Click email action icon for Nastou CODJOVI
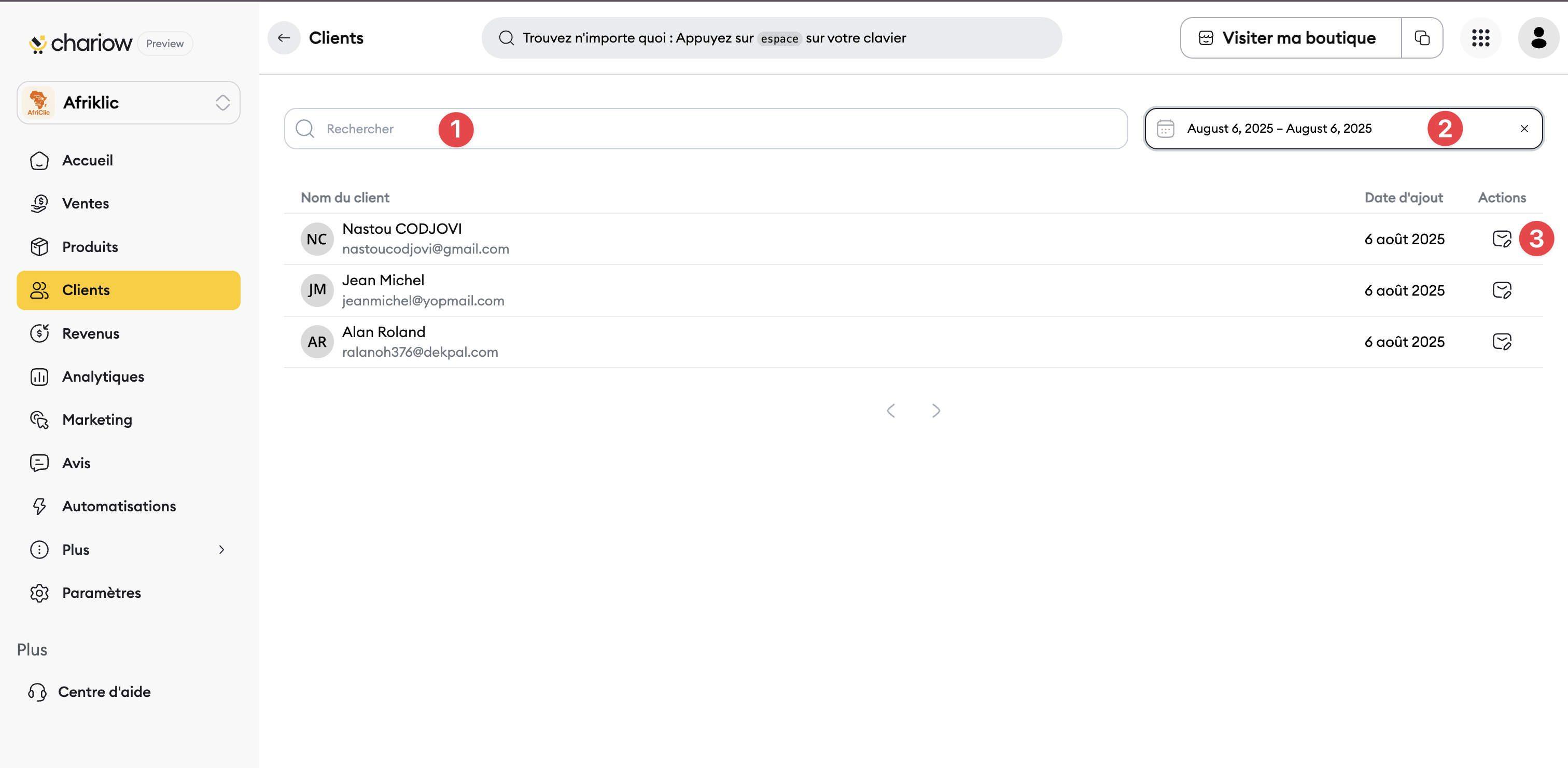Screen dimensions: 1568x768 pyautogui.click(x=1501, y=239)
